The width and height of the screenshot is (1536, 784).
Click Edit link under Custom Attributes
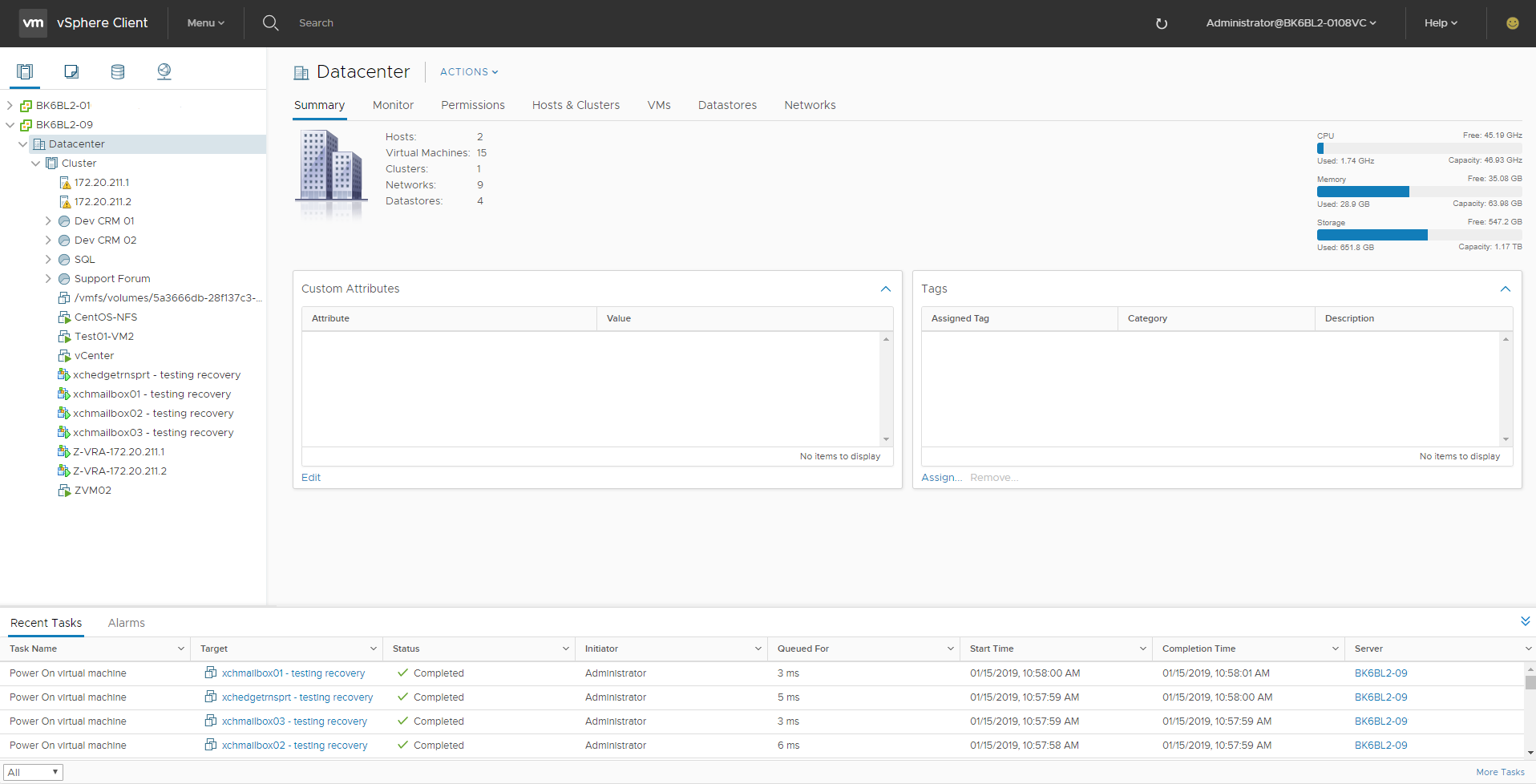(311, 478)
